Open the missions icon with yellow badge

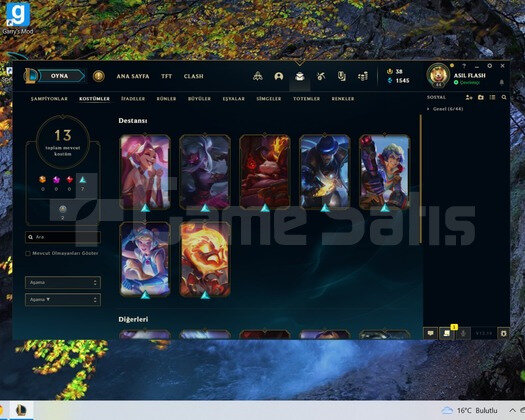(x=447, y=333)
